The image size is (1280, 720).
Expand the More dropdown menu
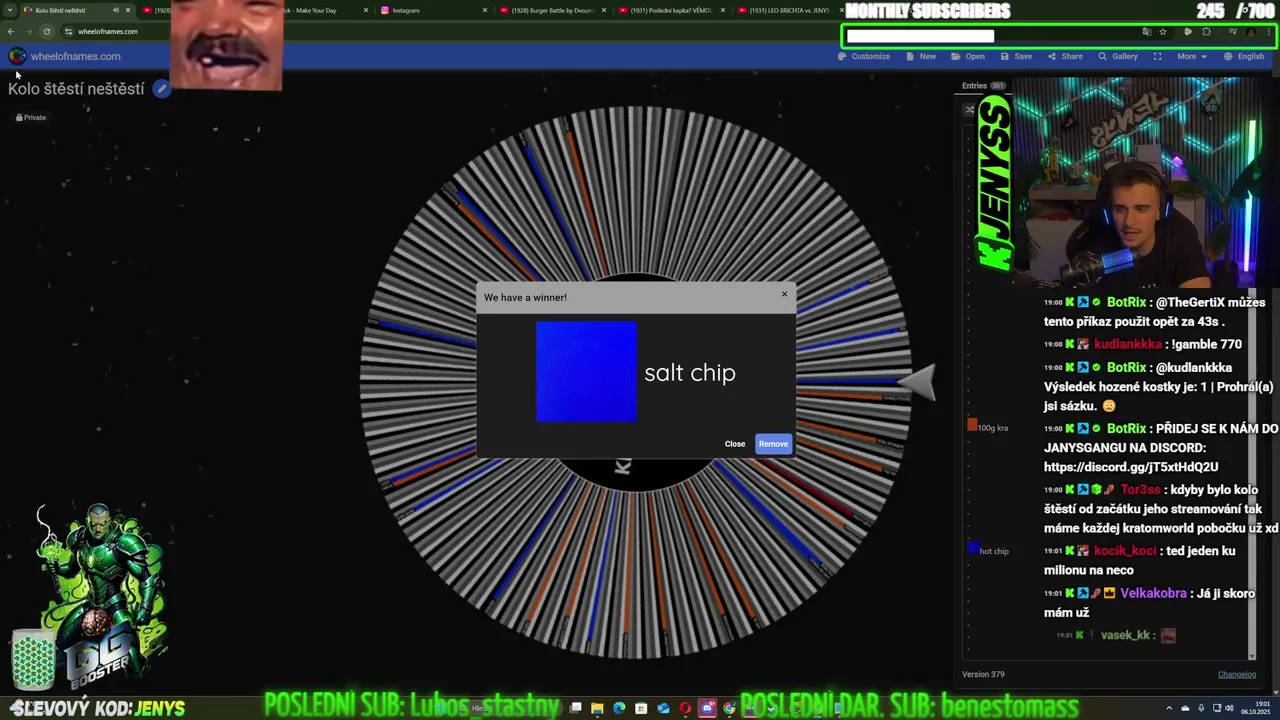(1191, 56)
